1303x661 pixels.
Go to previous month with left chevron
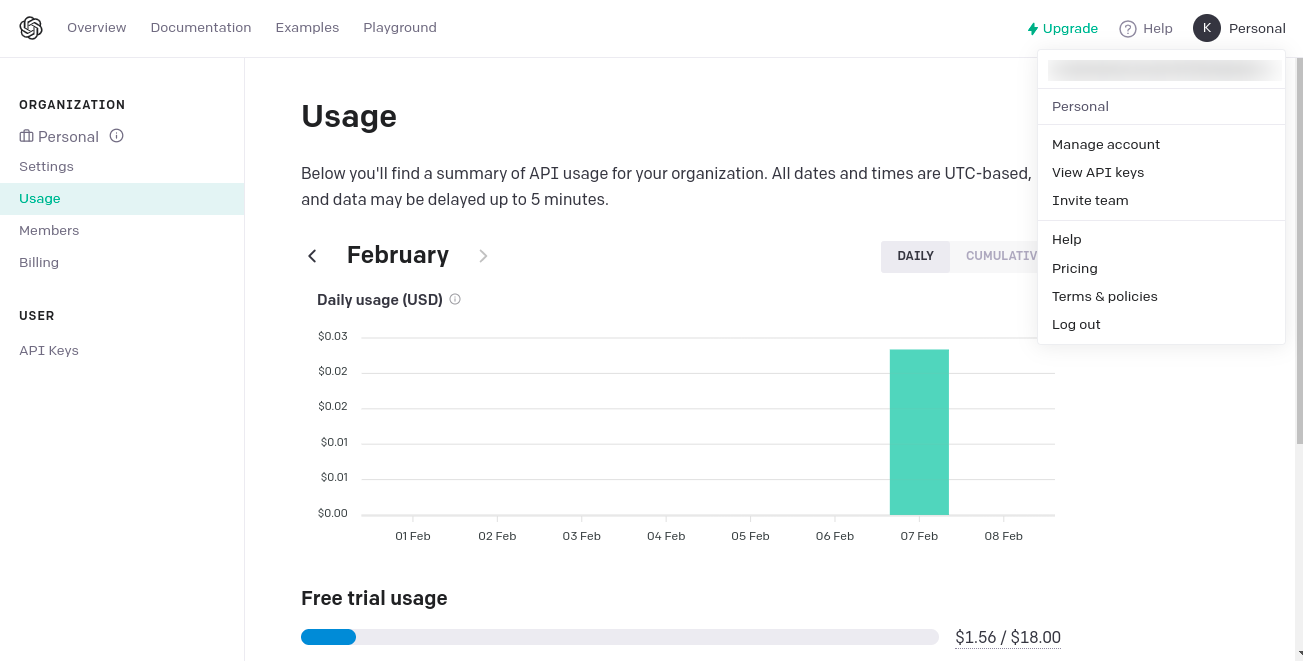pyautogui.click(x=312, y=256)
